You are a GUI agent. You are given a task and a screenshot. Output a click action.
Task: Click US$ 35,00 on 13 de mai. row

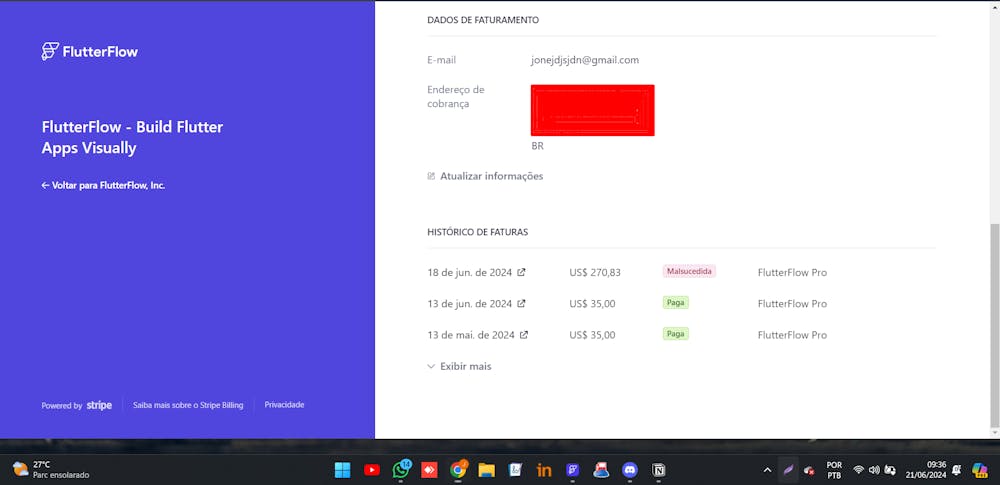pyautogui.click(x=592, y=335)
